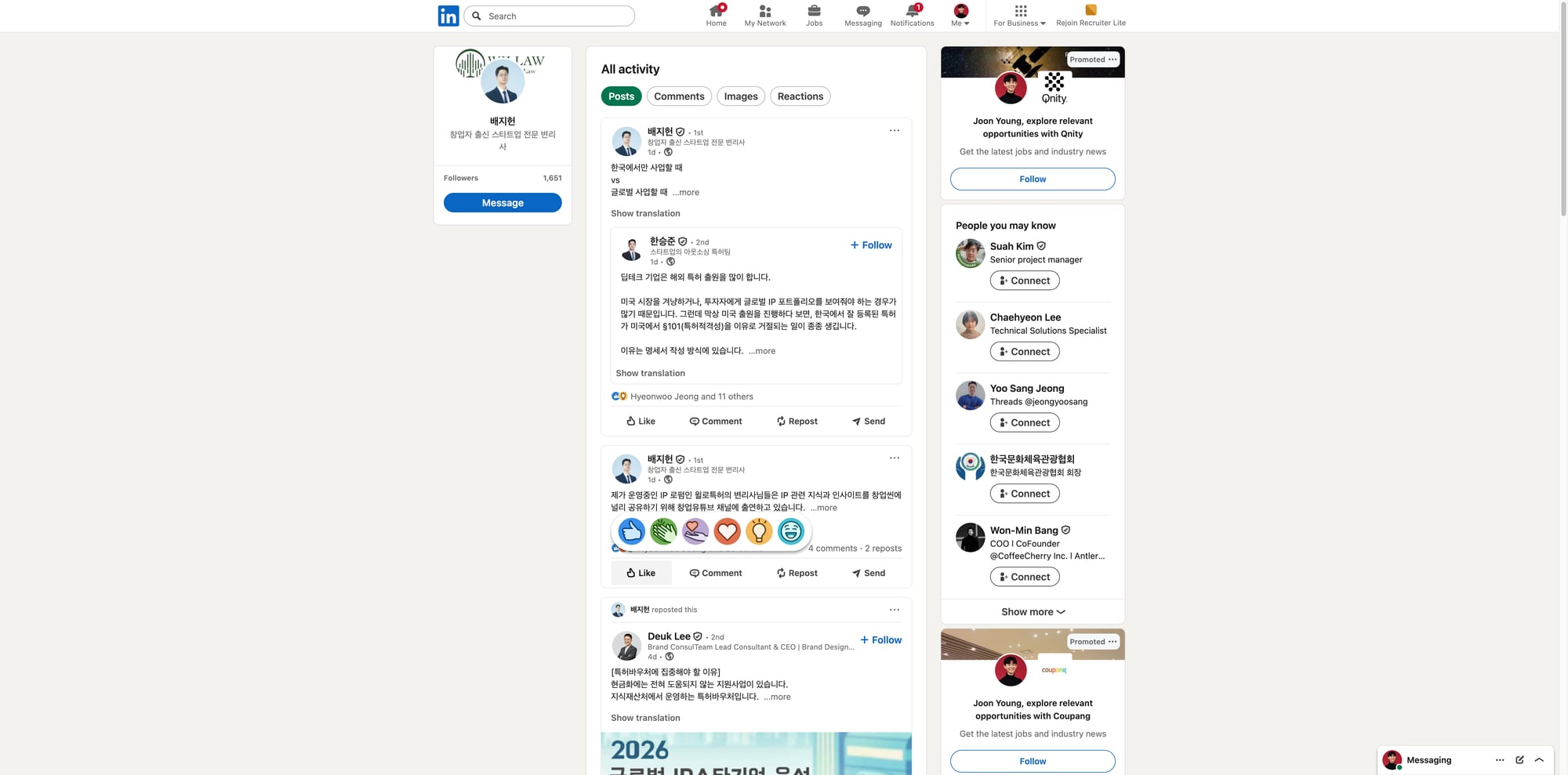Switch to the Reactions activity tab
This screenshot has height=775, width=1568.
pos(800,96)
